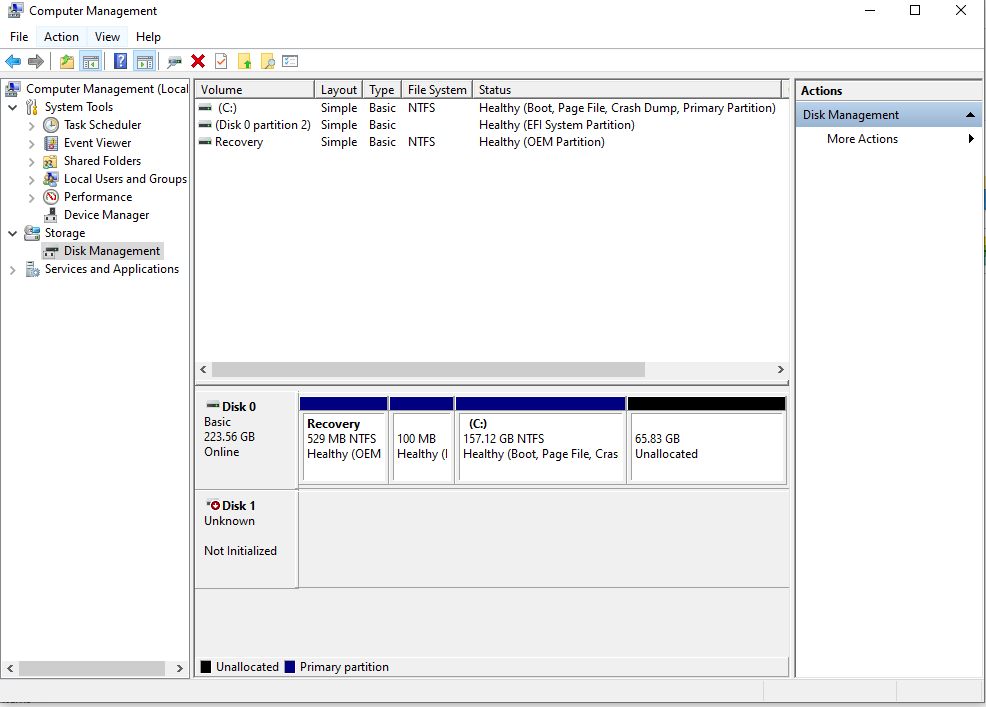Screen dimensions: 986x707
Task: Expand the Task Scheduler tree node
Action: pyautogui.click(x=32, y=126)
